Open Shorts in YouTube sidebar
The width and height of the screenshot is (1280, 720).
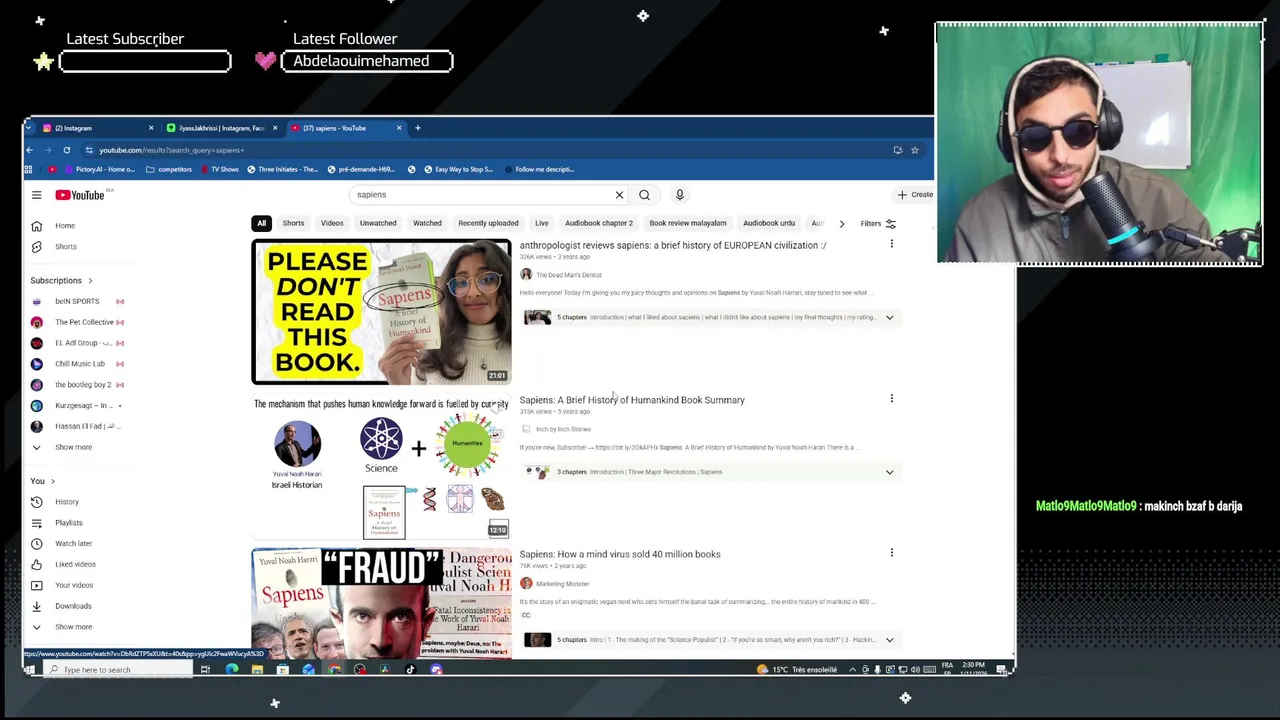[x=65, y=247]
